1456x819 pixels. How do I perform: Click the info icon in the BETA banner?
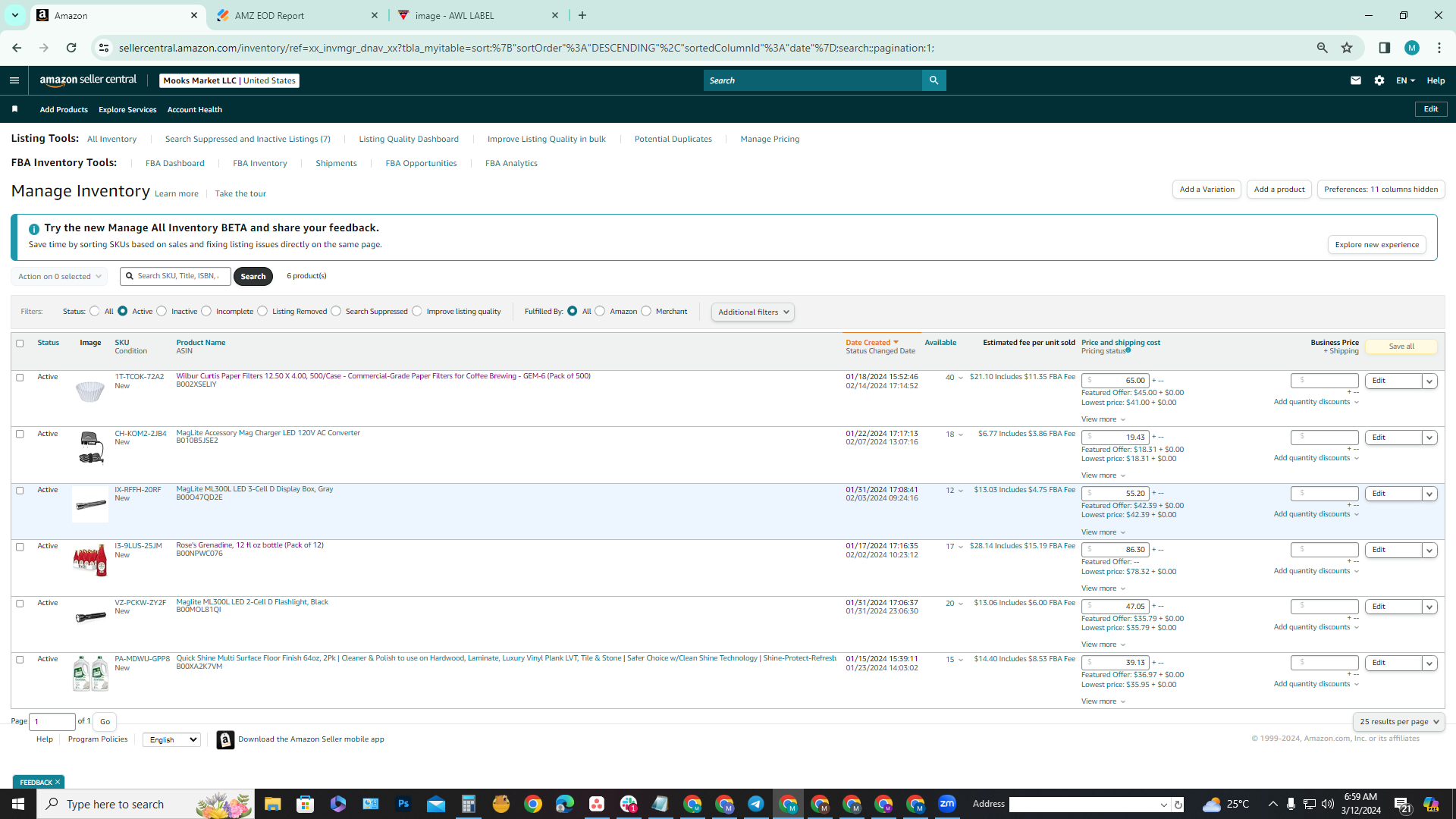tap(34, 229)
